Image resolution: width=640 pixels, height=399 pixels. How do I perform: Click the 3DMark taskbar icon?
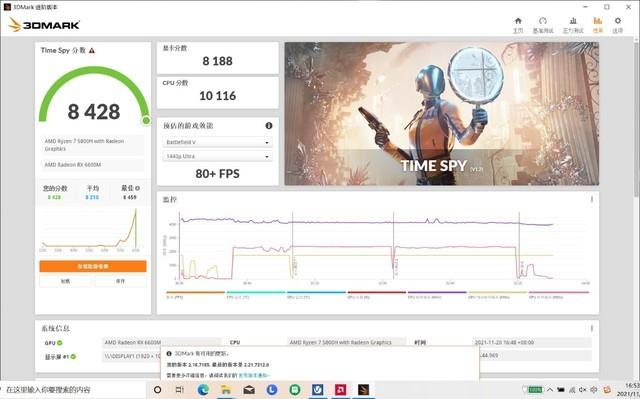tap(363, 390)
